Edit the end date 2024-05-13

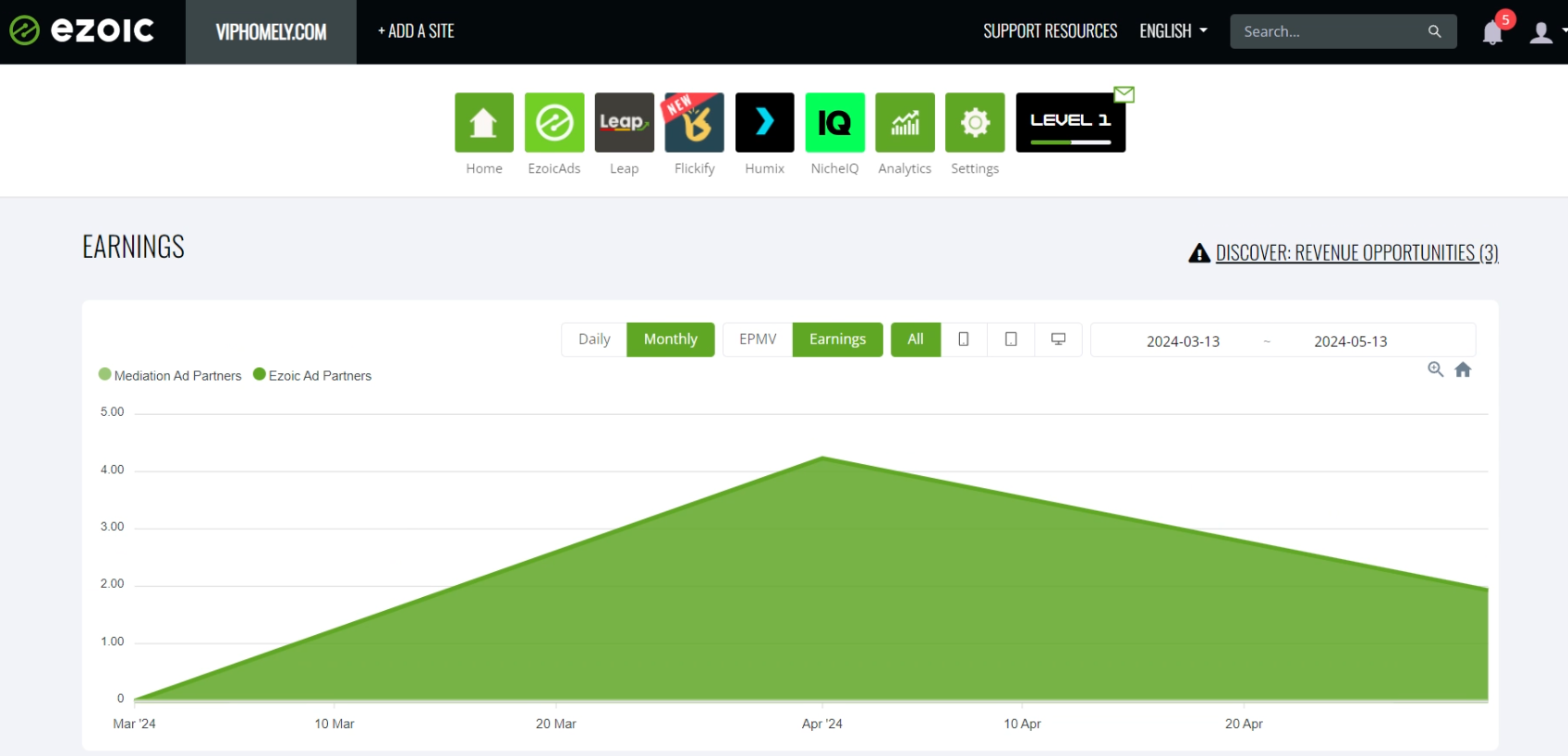[1351, 341]
